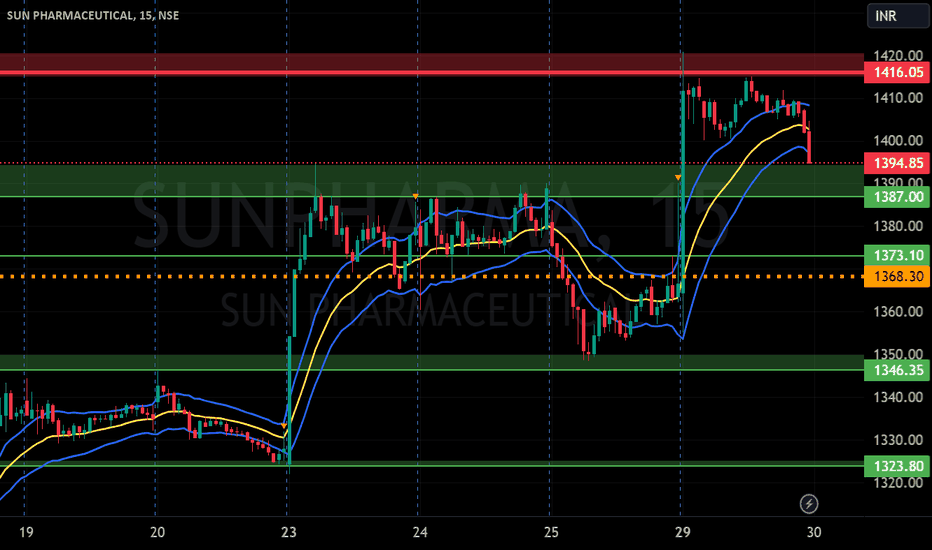Viewport: 932px width, 550px height.
Task: Click date 29 on time axis
Action: (682, 532)
